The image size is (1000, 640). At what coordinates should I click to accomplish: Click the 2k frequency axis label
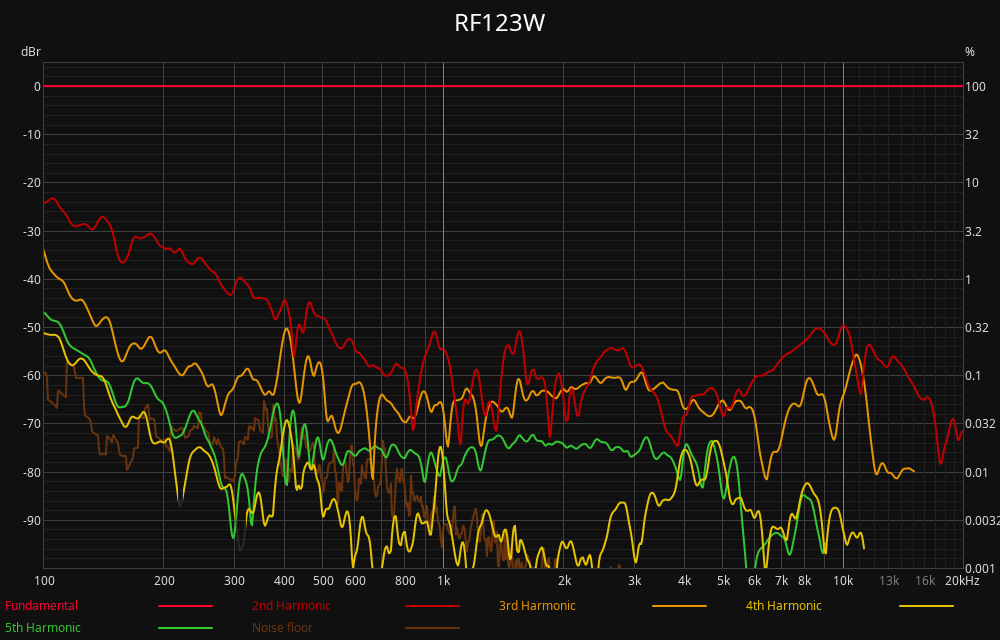point(564,581)
